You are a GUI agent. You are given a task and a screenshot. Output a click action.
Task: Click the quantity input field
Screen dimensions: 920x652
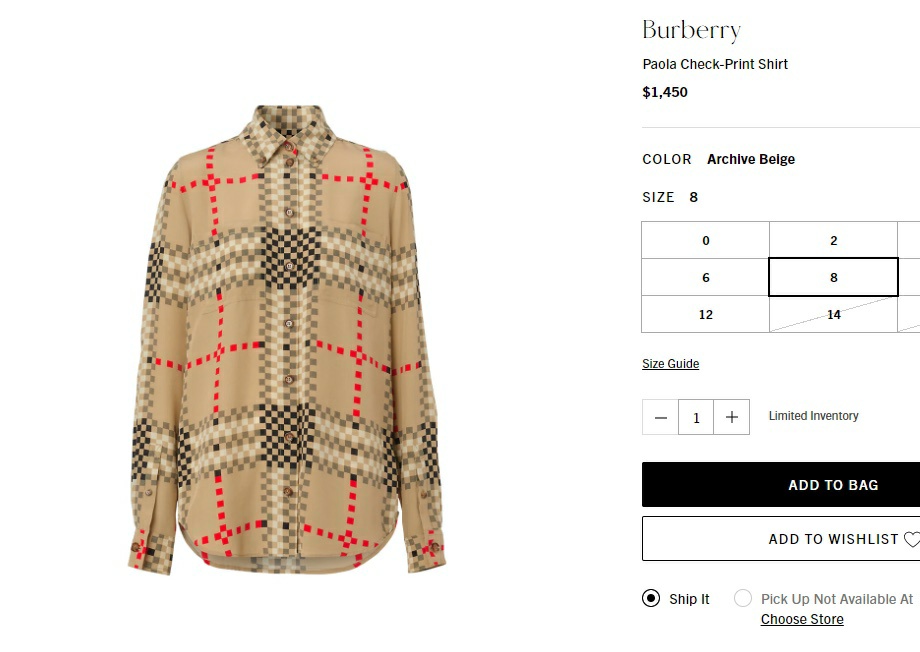696,417
